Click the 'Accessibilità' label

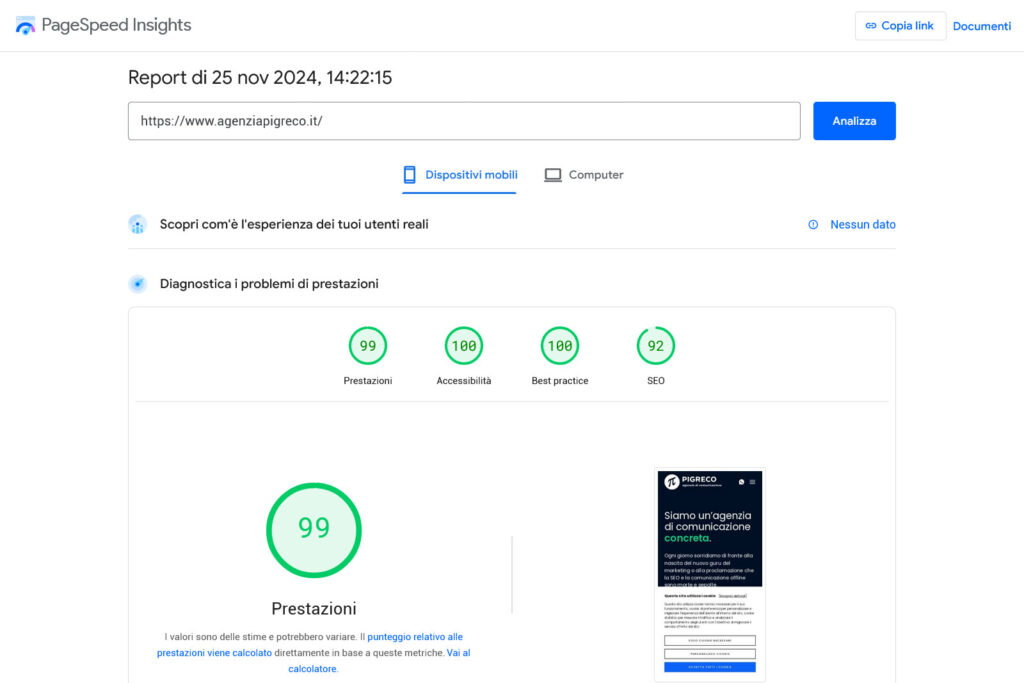click(x=464, y=381)
